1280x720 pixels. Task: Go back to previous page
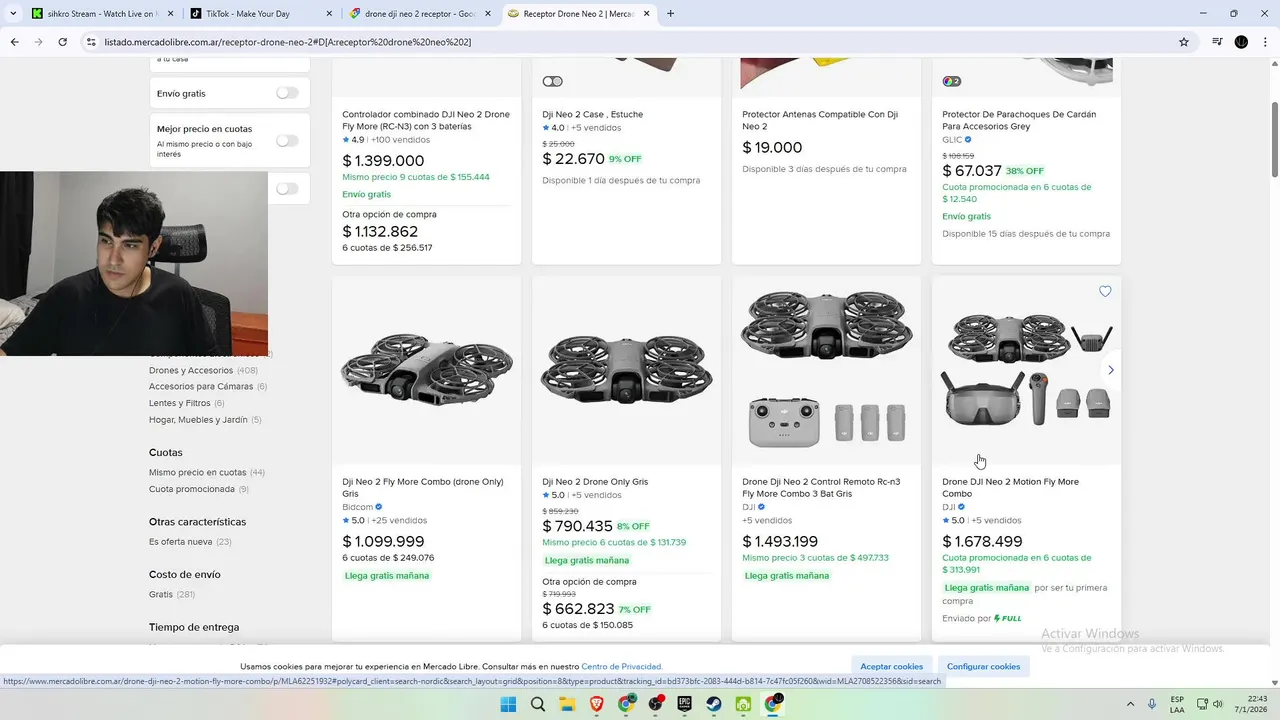(14, 42)
